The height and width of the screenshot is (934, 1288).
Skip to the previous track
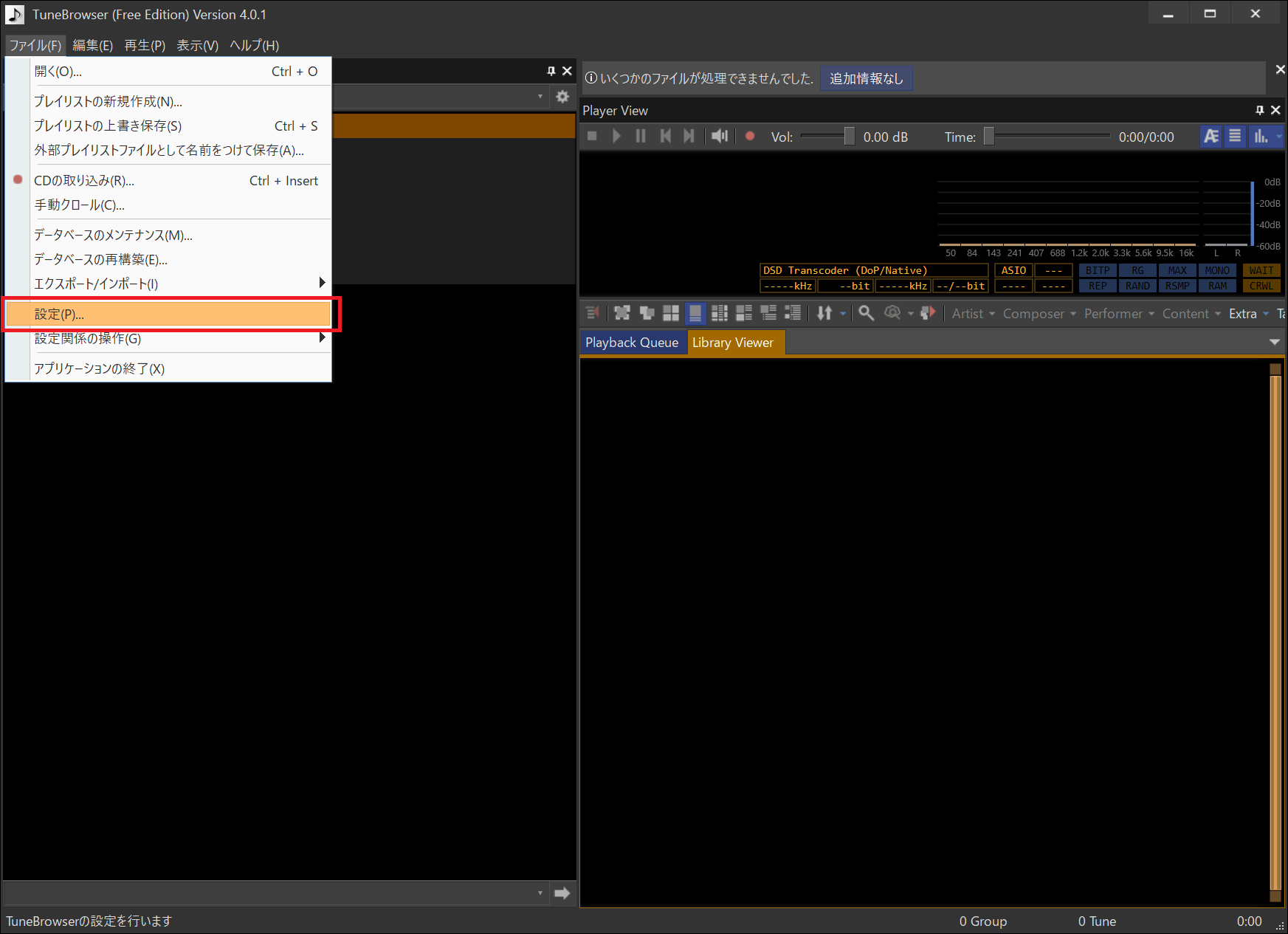coord(665,136)
